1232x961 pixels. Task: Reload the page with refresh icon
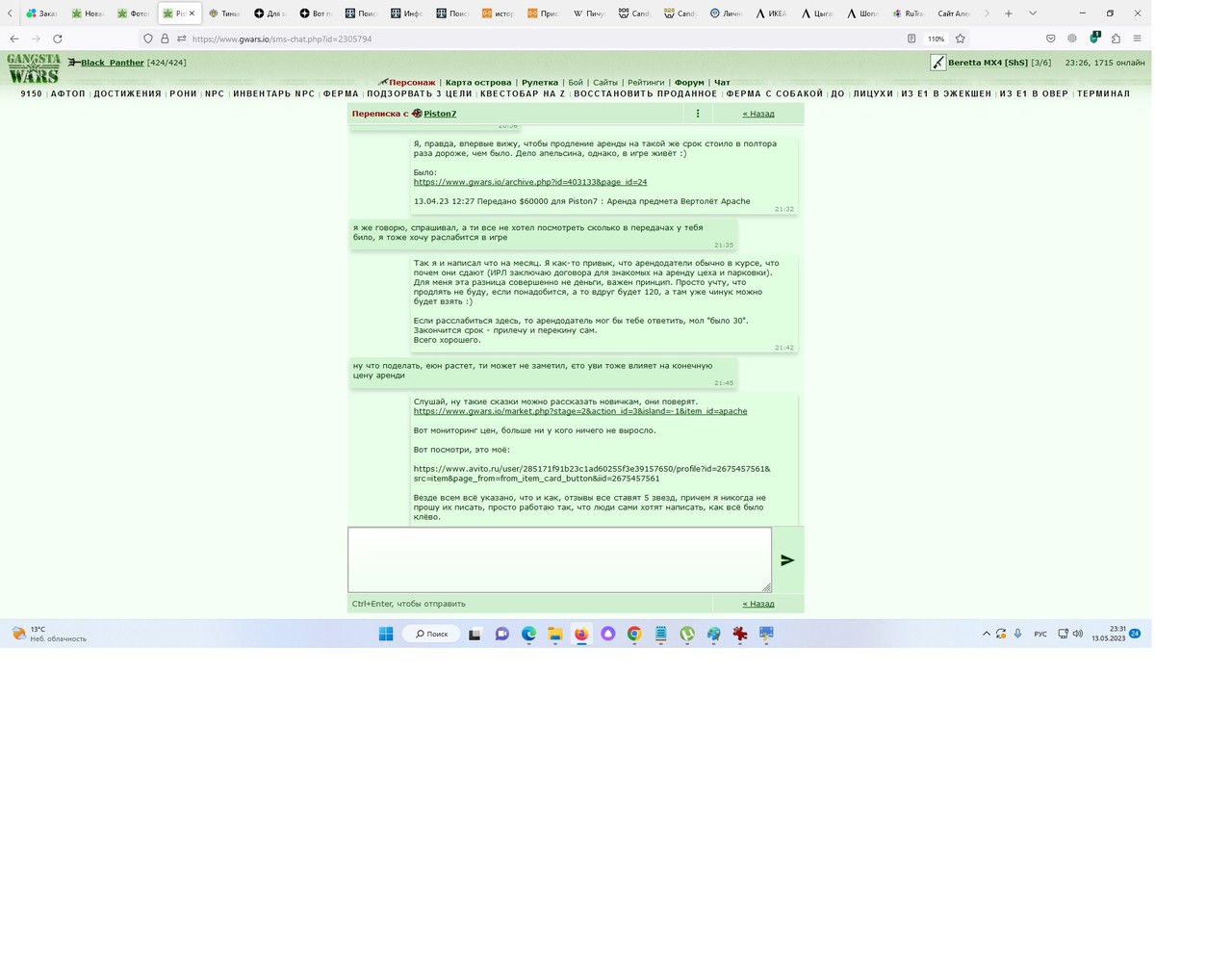(x=58, y=39)
